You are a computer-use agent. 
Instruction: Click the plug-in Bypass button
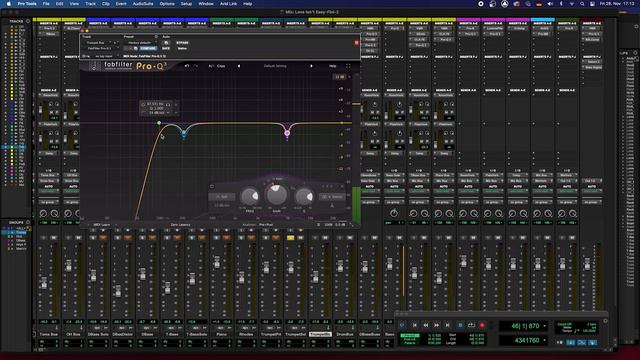[182, 42]
